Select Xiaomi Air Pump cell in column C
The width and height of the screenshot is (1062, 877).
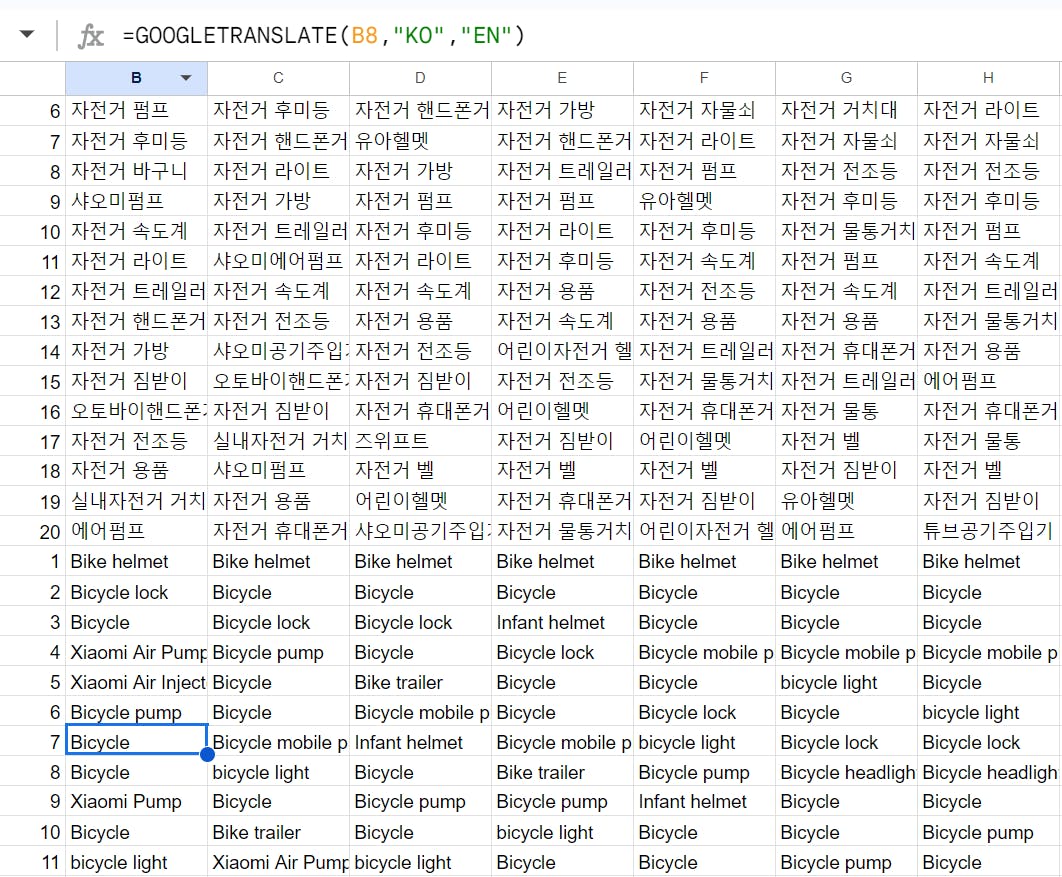point(278,862)
